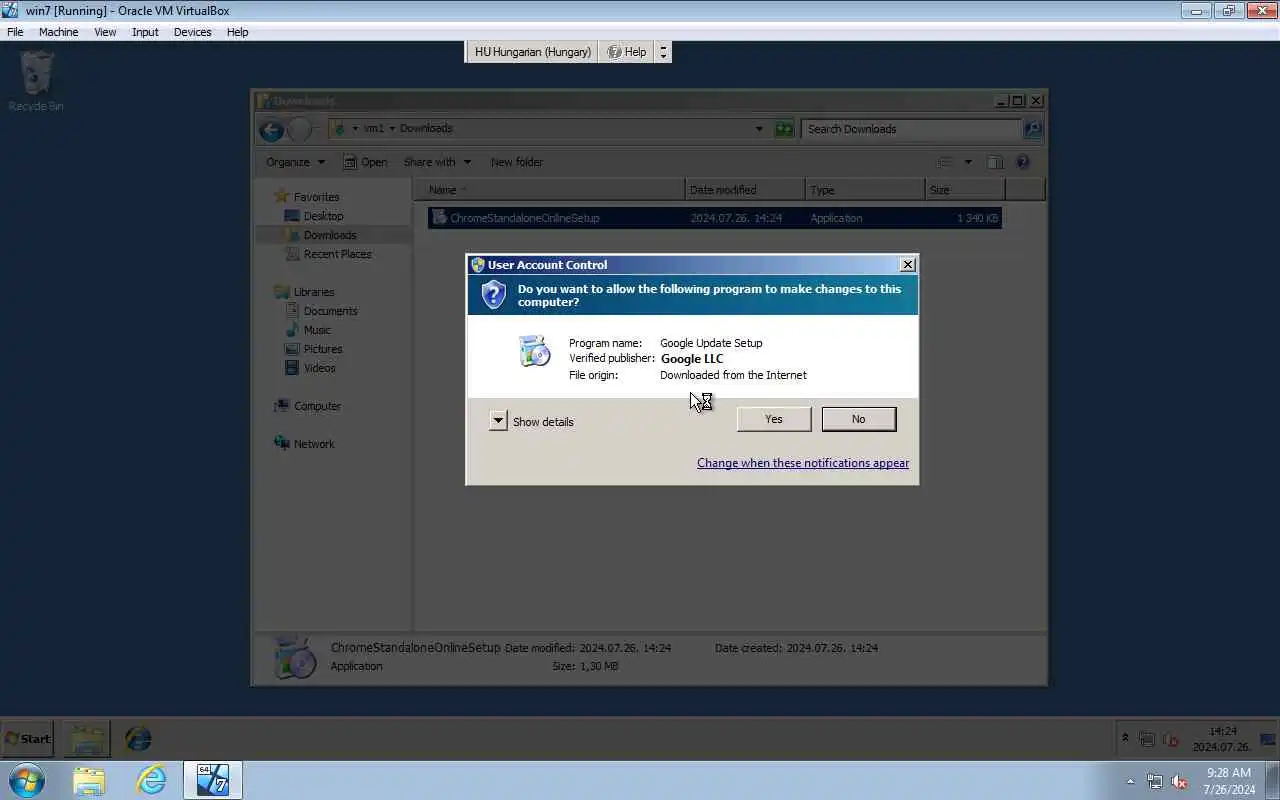Open the language bar options arrow
The height and width of the screenshot is (800, 1280).
tap(663, 52)
